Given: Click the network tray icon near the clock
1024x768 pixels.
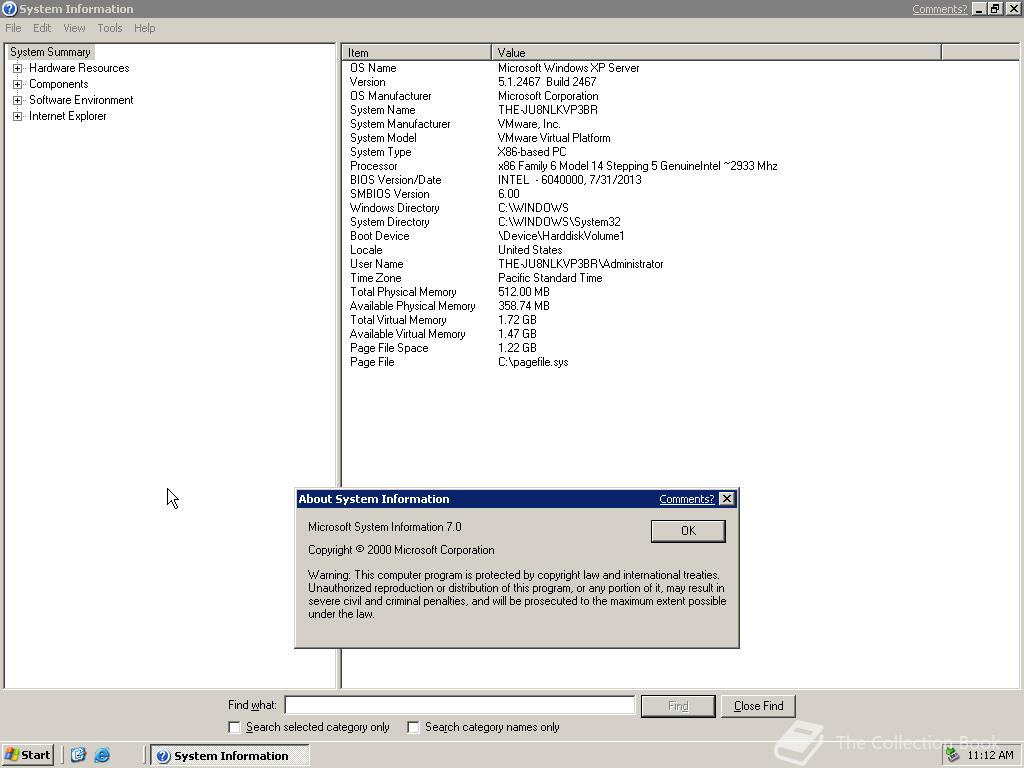Looking at the screenshot, I should (x=953, y=755).
